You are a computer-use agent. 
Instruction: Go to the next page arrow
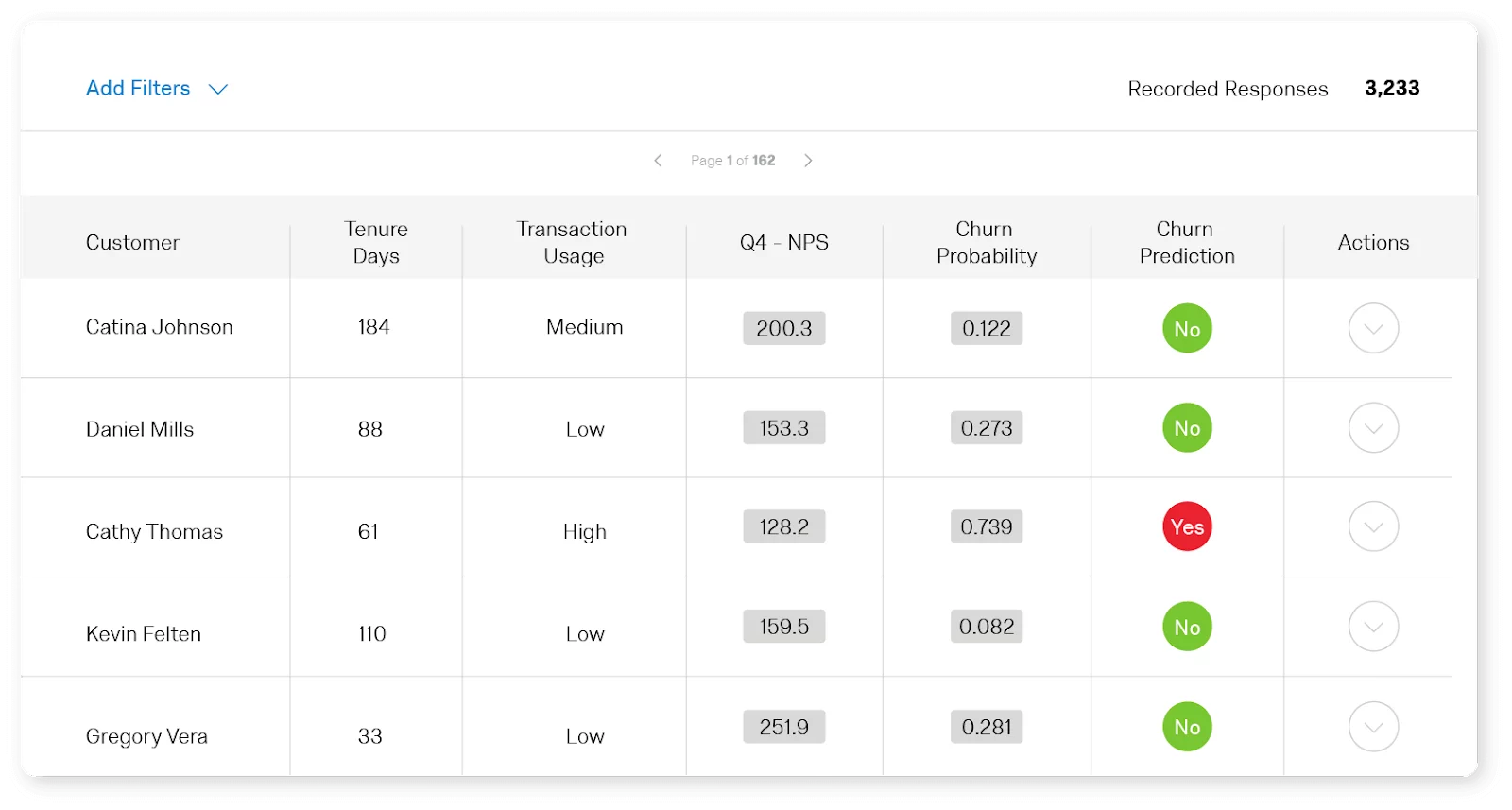(x=808, y=161)
